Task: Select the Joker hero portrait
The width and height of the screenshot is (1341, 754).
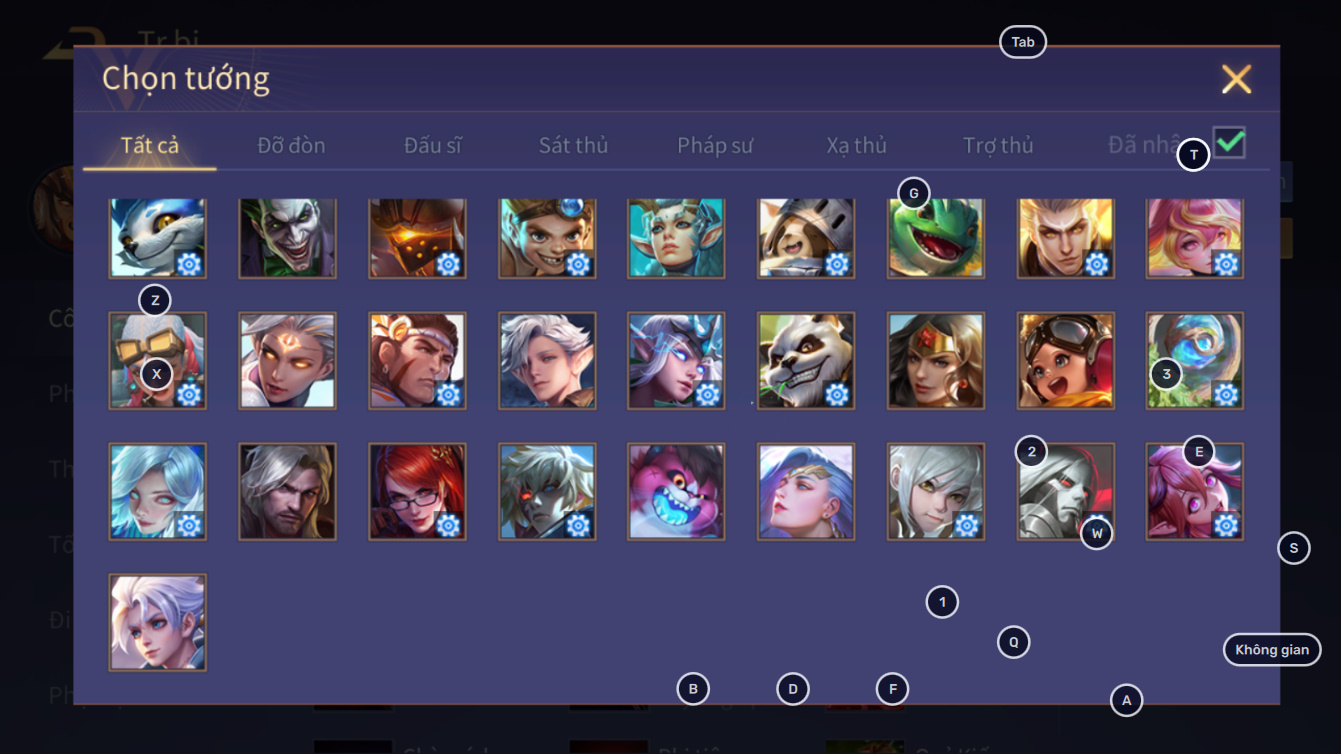Action: click(288, 237)
